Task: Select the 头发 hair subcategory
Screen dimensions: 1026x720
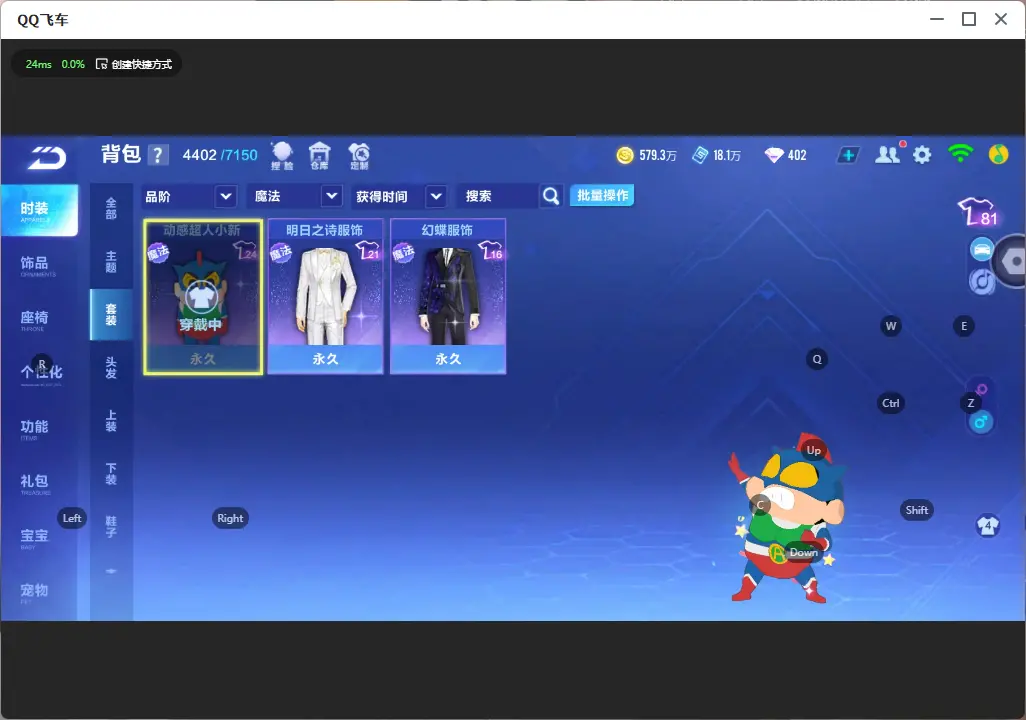Action: pos(111,368)
